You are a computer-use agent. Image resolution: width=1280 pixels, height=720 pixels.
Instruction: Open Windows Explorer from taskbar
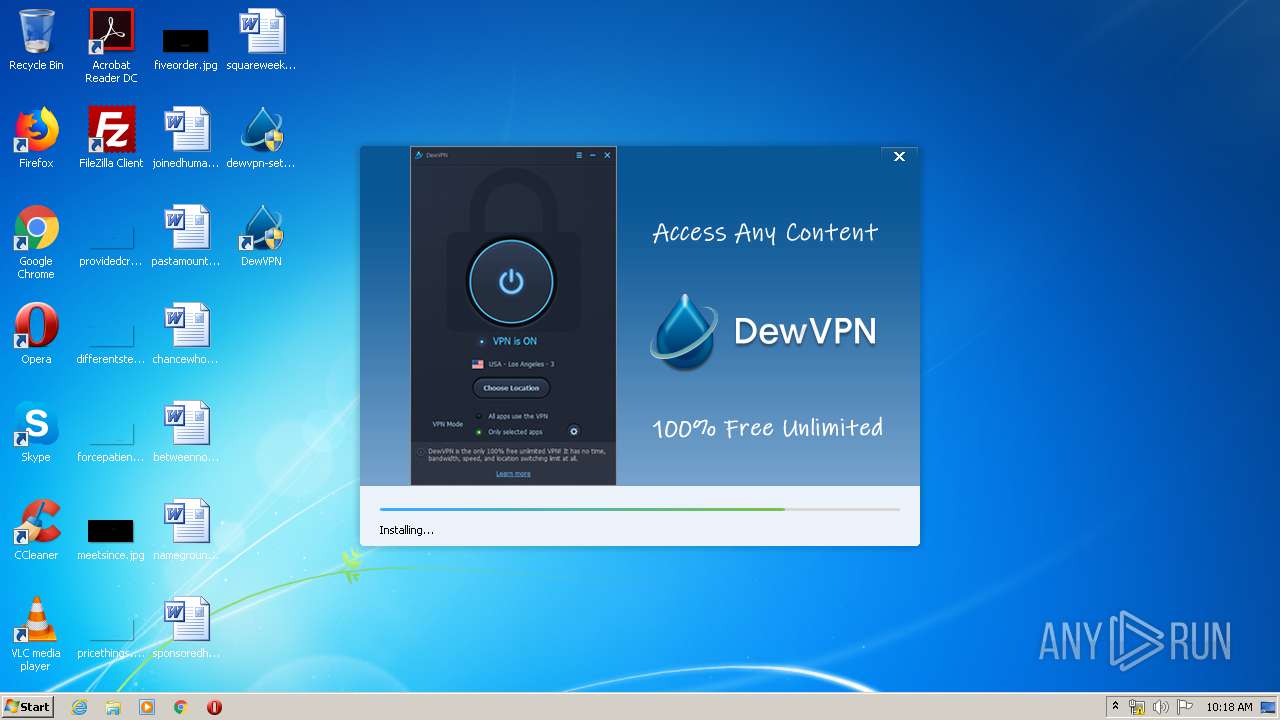pyautogui.click(x=113, y=707)
